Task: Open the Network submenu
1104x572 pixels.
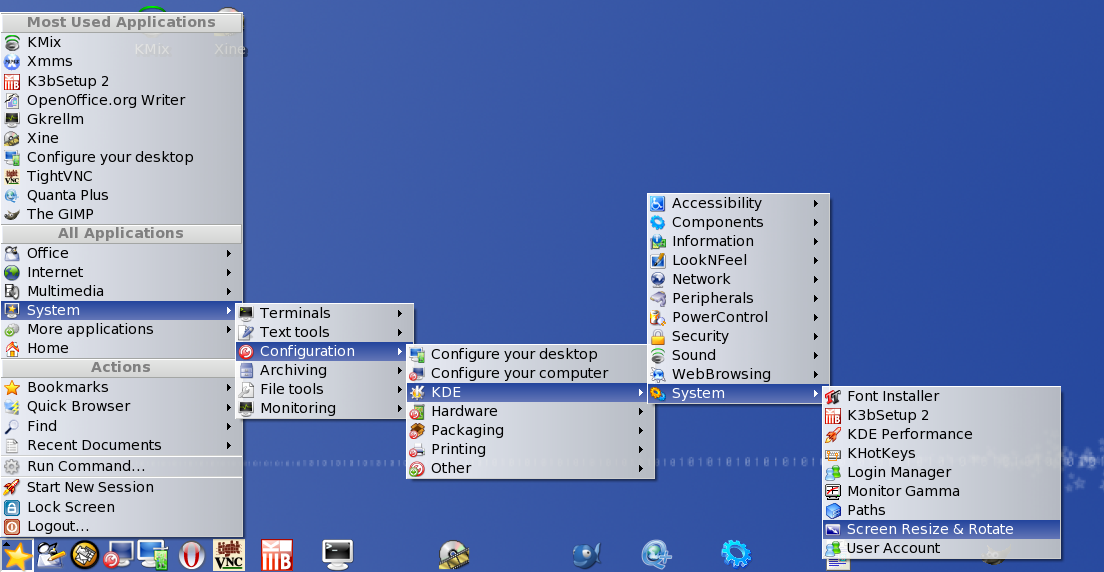Action: 738,279
